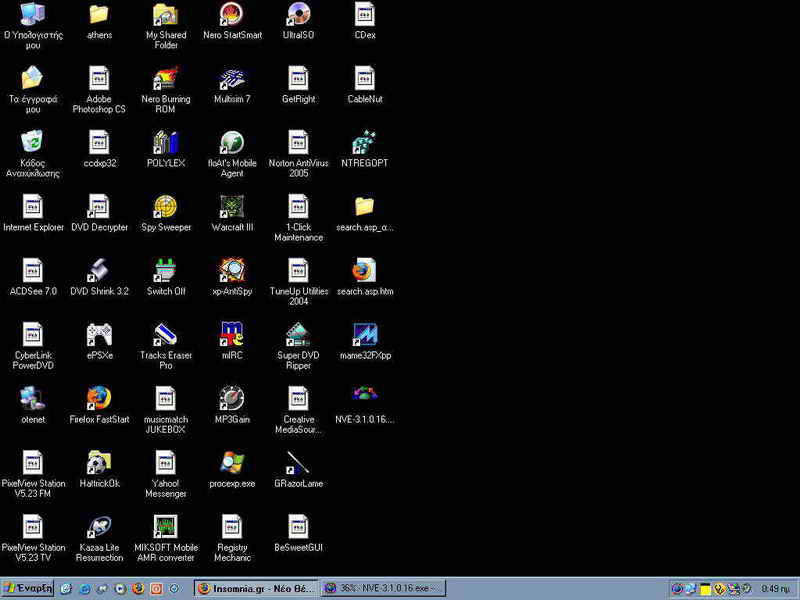Click the system tray clock
The image size is (800, 600).
[x=774, y=589]
